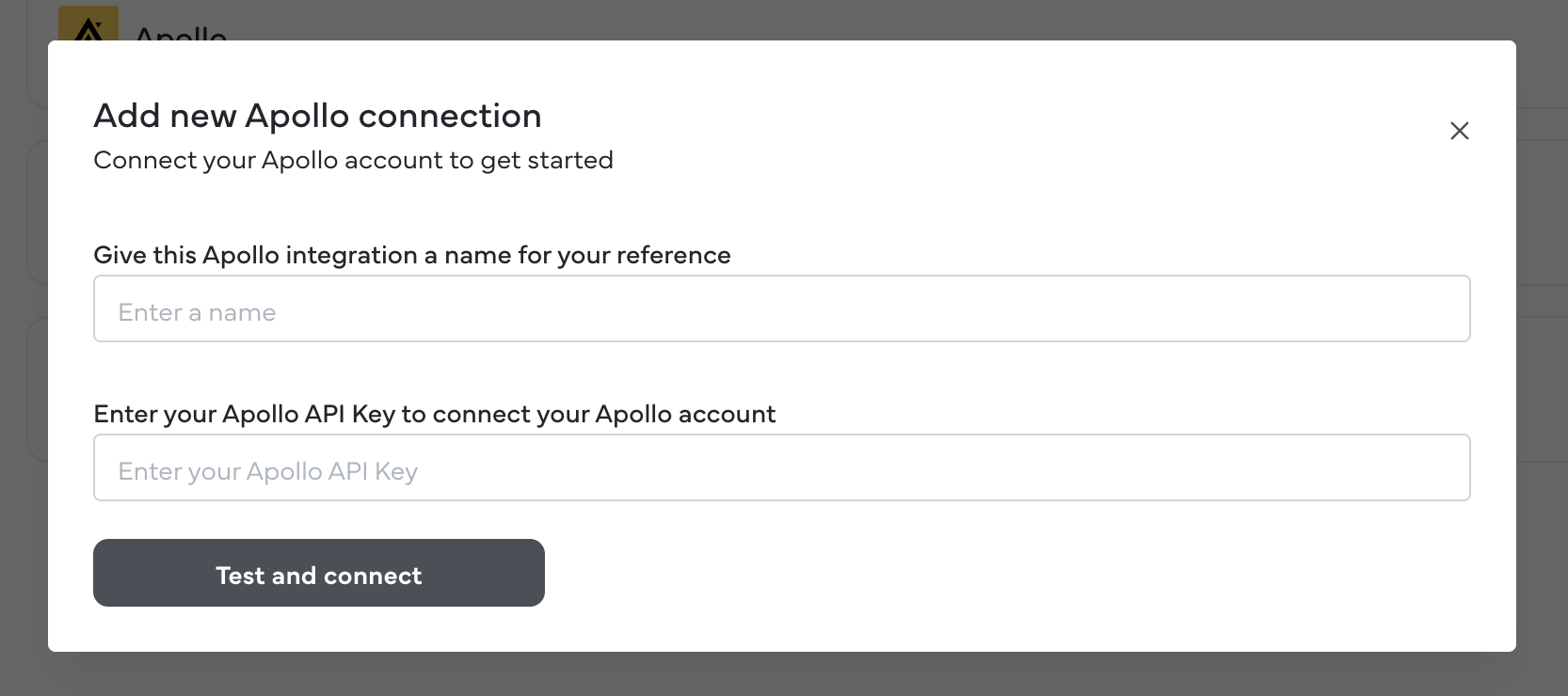Image resolution: width=1568 pixels, height=696 pixels.
Task: Click the "Connect your Apollo account" subtitle
Action: click(x=353, y=161)
